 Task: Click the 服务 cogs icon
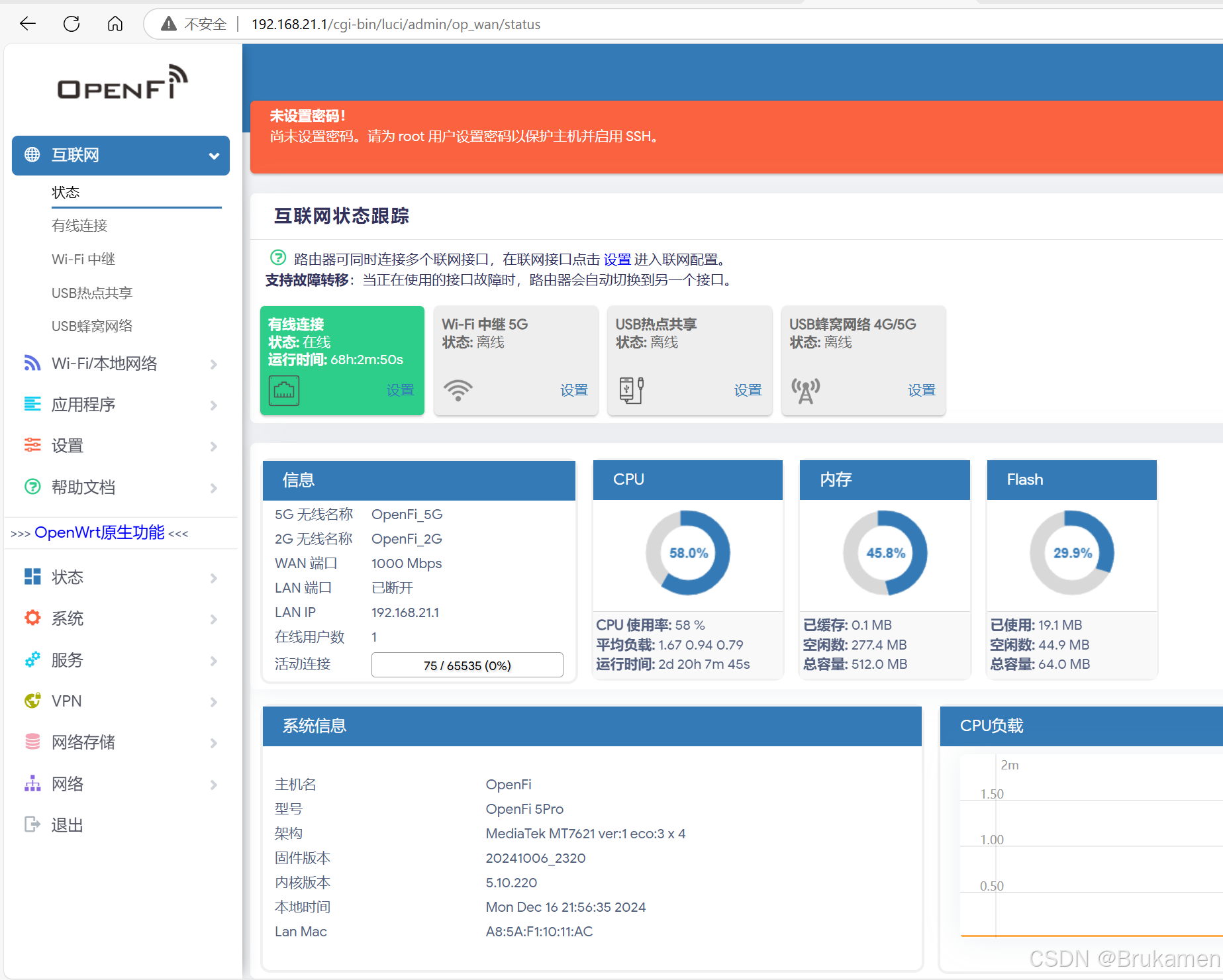[32, 660]
